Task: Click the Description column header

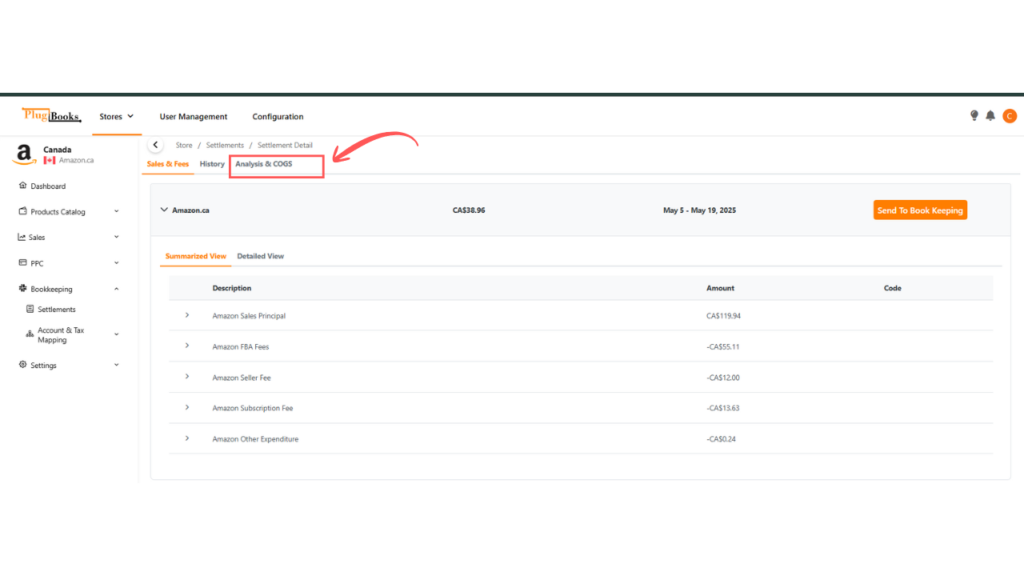Action: 231,288
